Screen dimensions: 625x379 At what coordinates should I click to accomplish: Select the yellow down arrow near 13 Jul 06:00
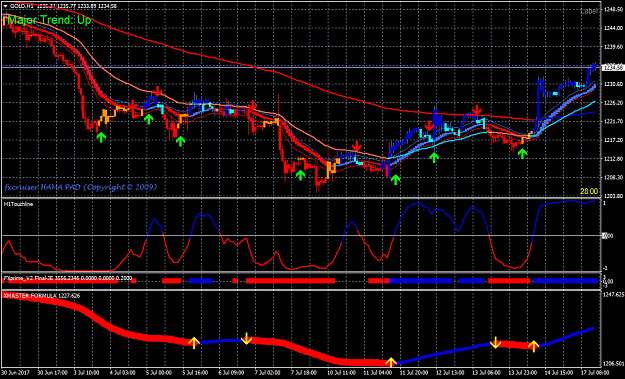tap(495, 343)
